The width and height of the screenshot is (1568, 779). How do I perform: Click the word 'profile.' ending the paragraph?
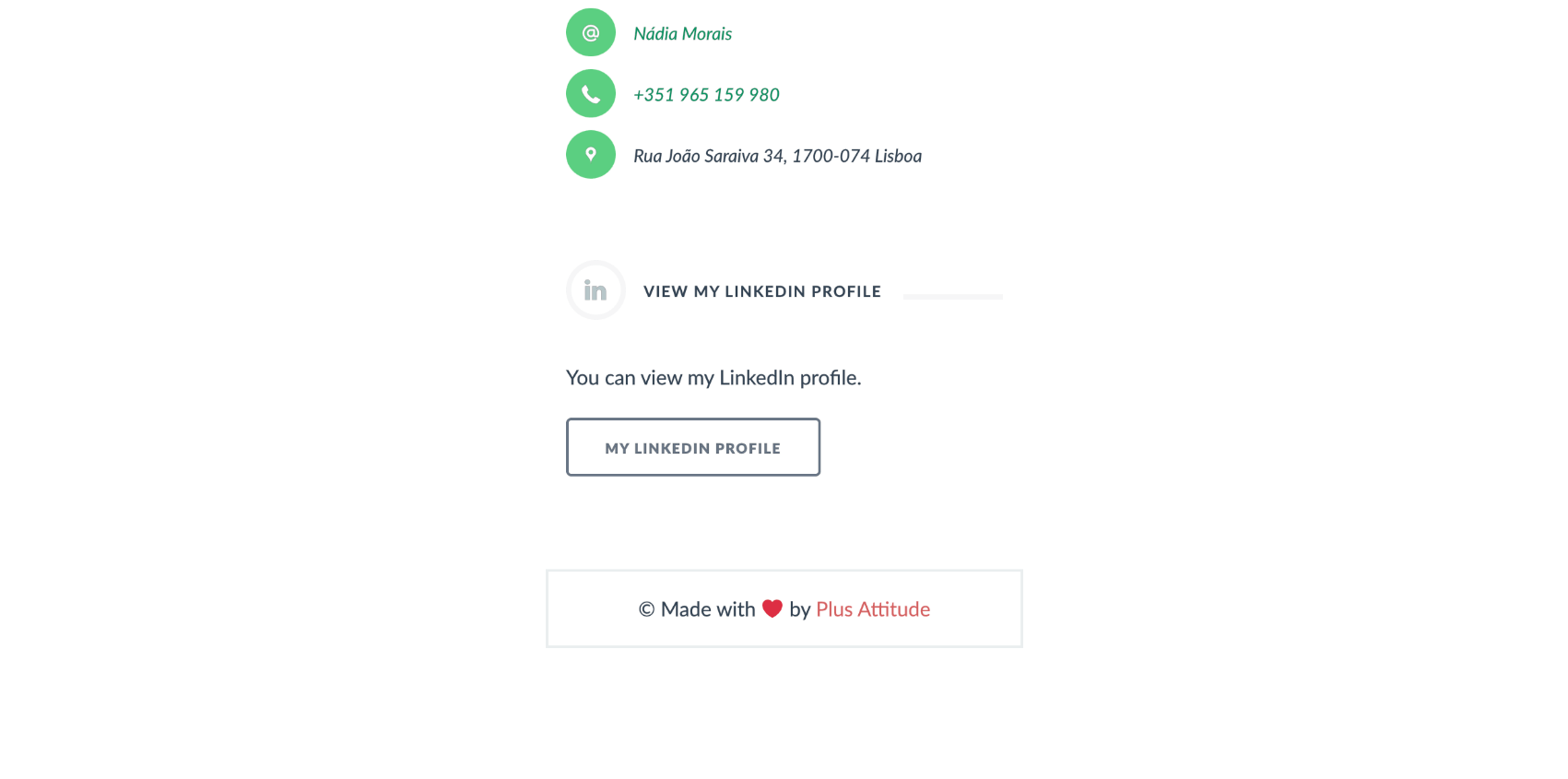tap(830, 378)
